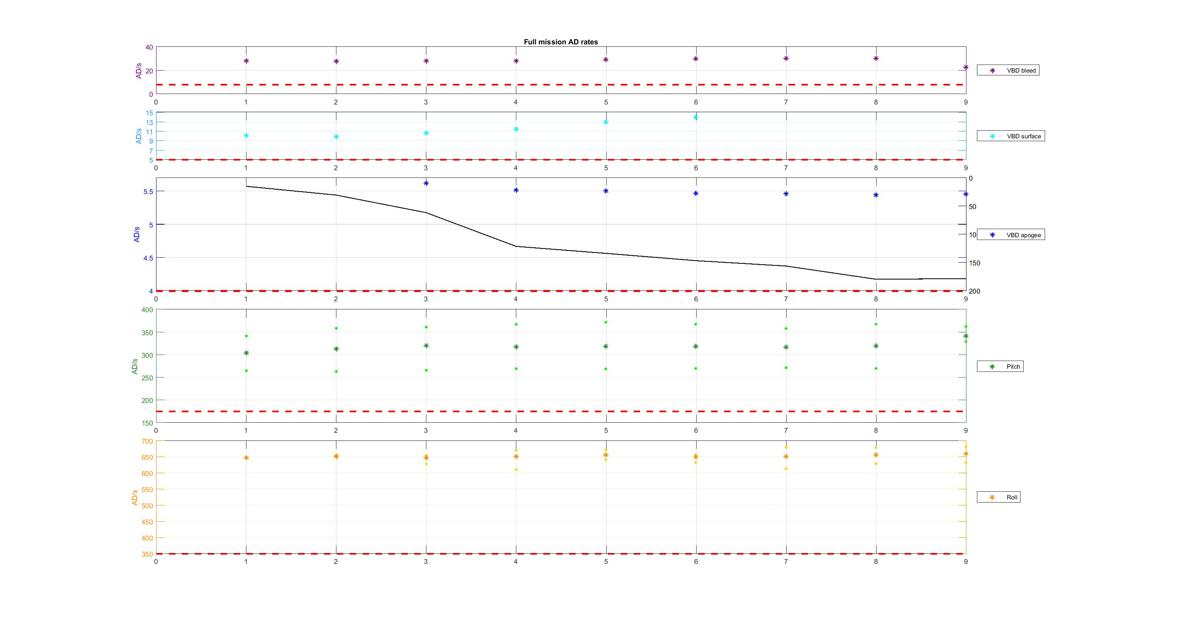Click the VBD bleed marker at mission 8

876,58
